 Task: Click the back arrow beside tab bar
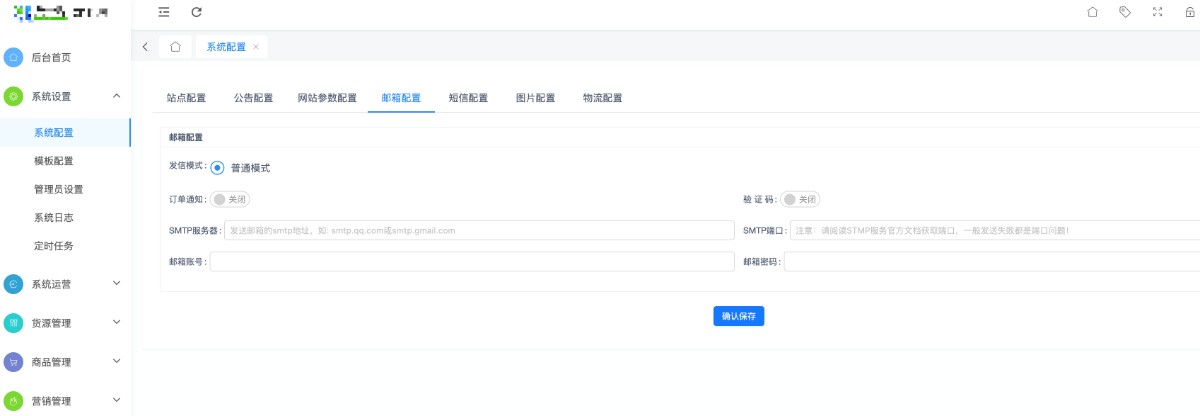pyautogui.click(x=146, y=47)
